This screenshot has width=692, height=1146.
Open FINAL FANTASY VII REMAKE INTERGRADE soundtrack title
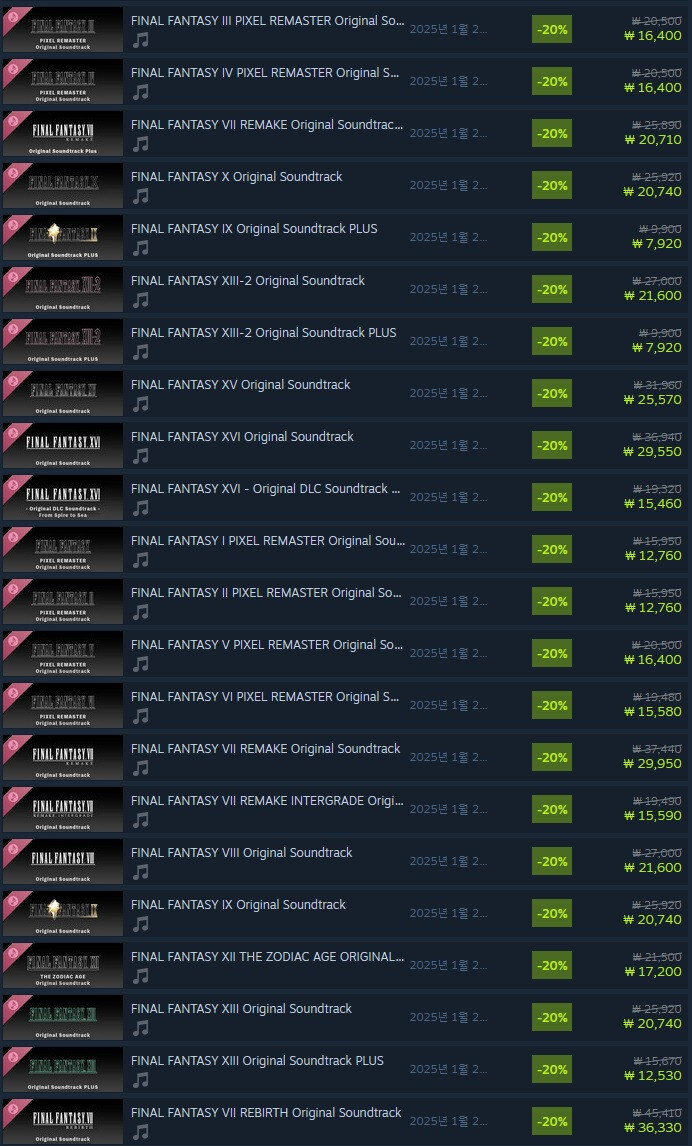[x=267, y=800]
